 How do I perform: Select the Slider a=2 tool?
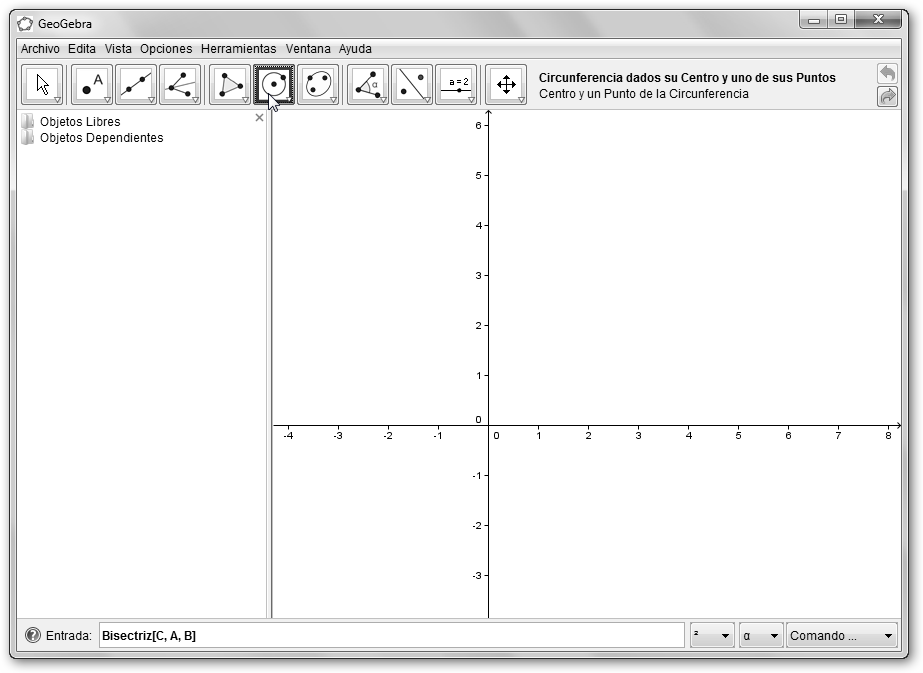coord(456,85)
